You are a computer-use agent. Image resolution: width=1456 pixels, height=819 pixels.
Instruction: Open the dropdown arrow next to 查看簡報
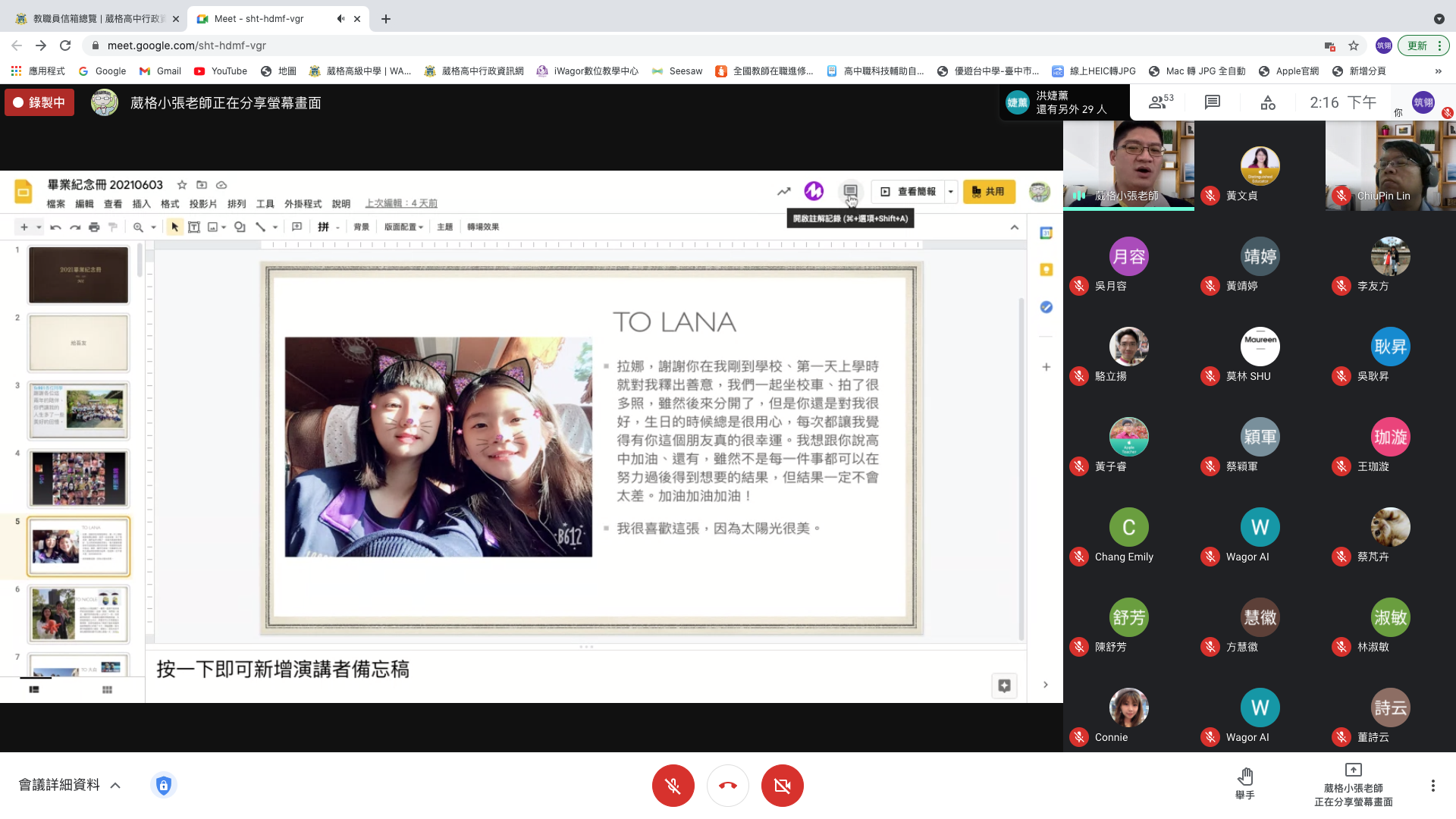coord(950,192)
